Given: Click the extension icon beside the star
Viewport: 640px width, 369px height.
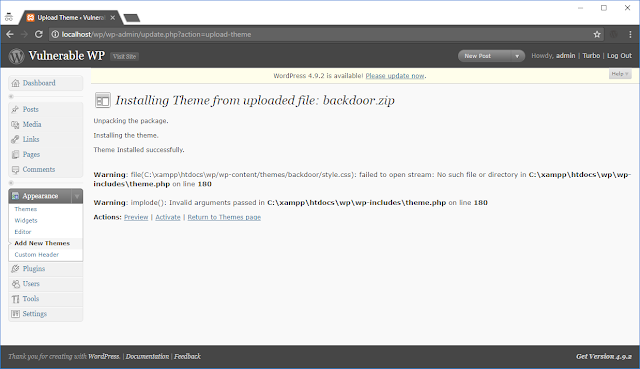Looking at the screenshot, I should [x=613, y=35].
